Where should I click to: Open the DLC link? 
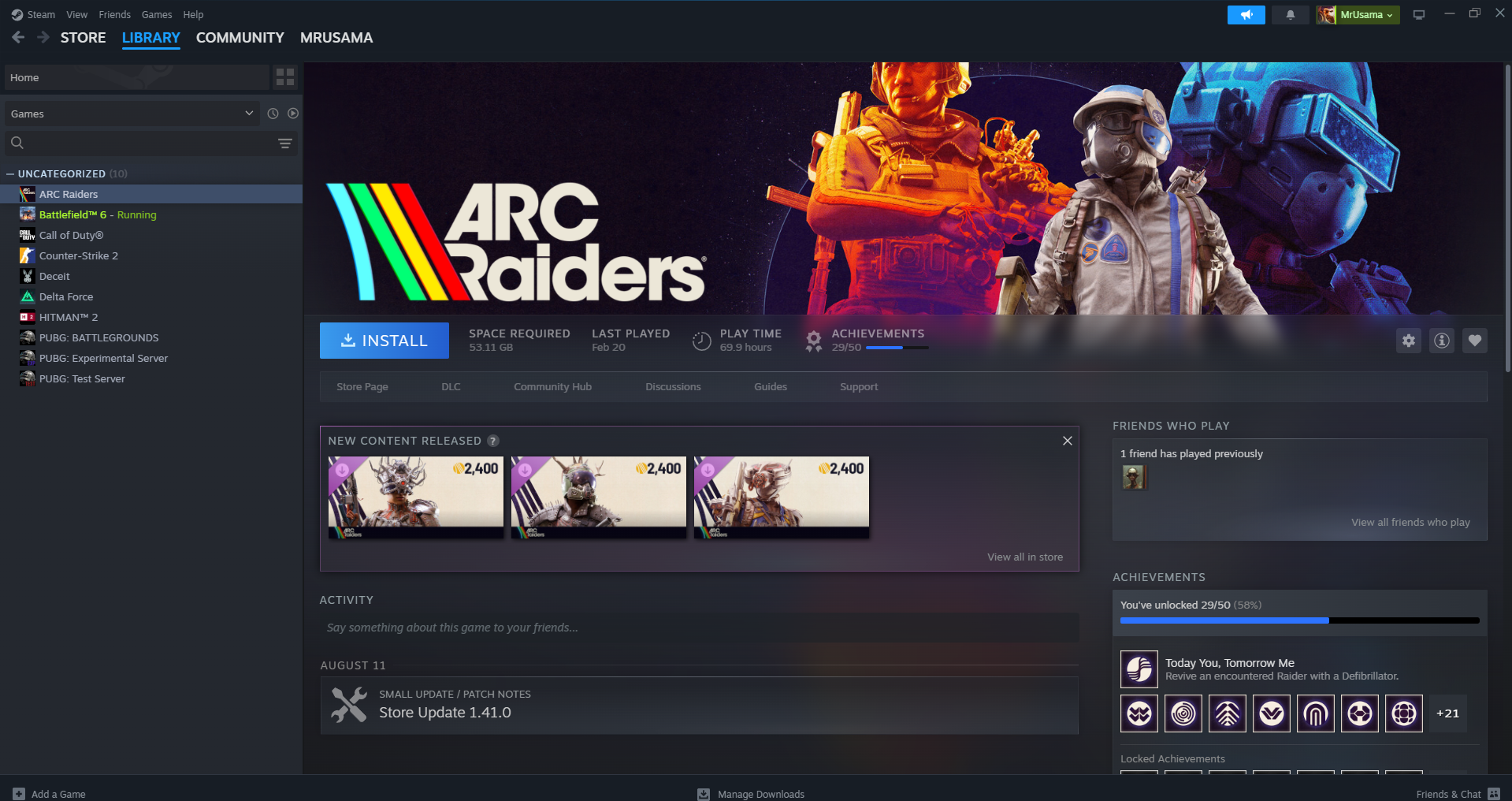(x=451, y=386)
